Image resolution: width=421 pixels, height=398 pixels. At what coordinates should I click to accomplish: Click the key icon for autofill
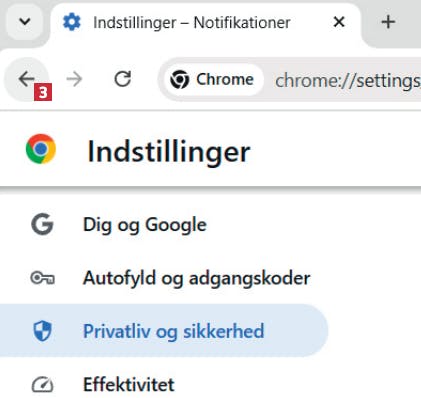click(x=42, y=278)
